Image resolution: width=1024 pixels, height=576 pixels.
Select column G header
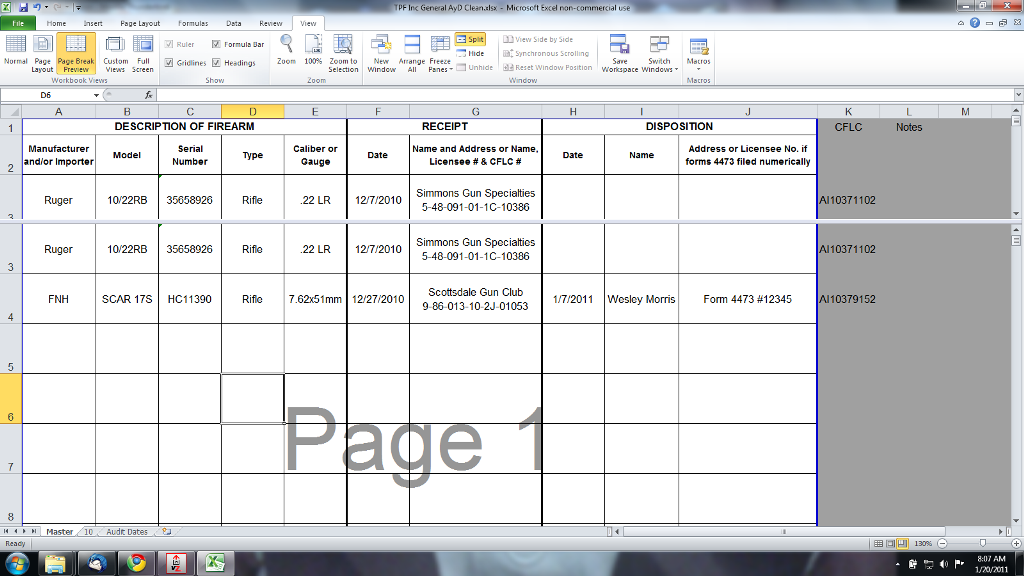coord(475,112)
